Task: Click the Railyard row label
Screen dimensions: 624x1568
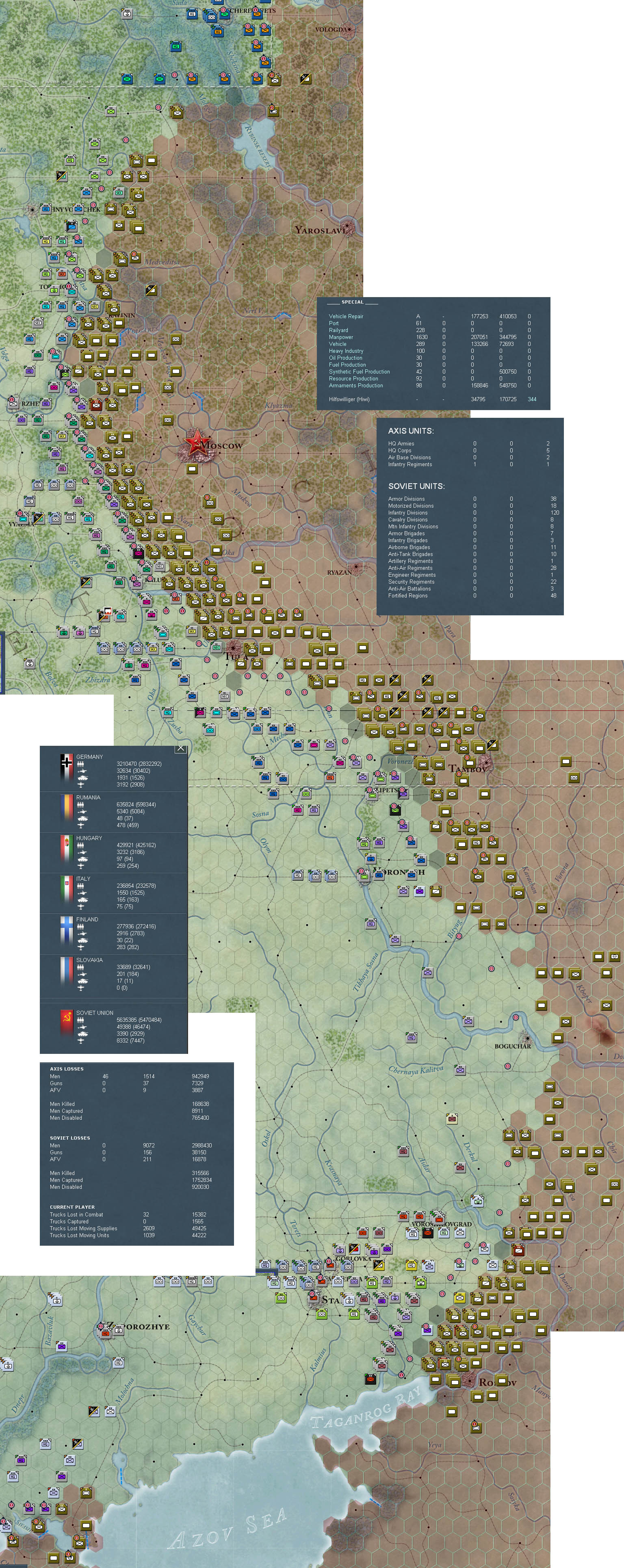Action: coord(339,330)
